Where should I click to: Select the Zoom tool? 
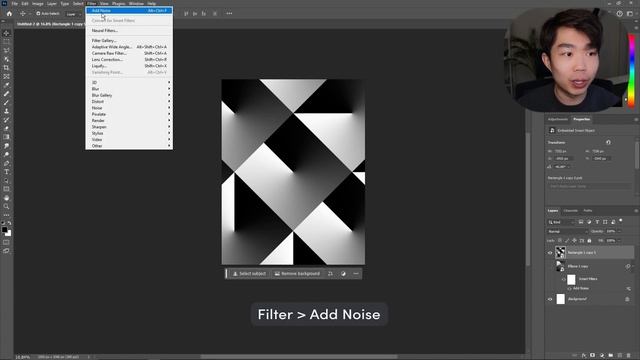tap(6, 206)
